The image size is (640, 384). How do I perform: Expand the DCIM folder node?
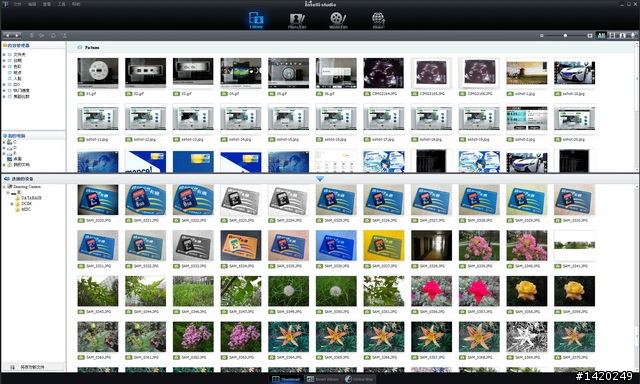point(12,203)
